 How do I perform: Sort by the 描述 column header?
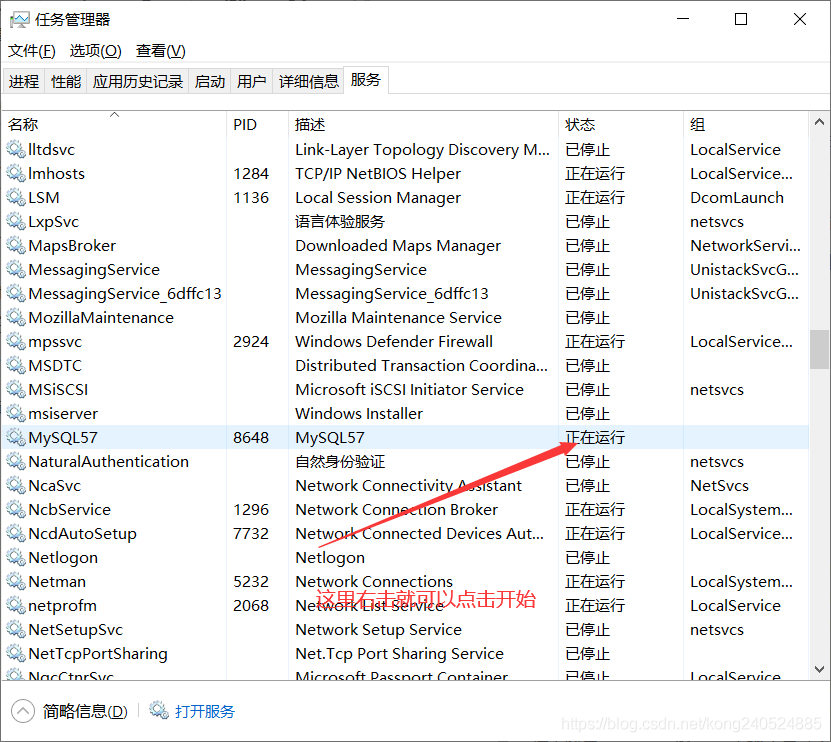coord(423,125)
